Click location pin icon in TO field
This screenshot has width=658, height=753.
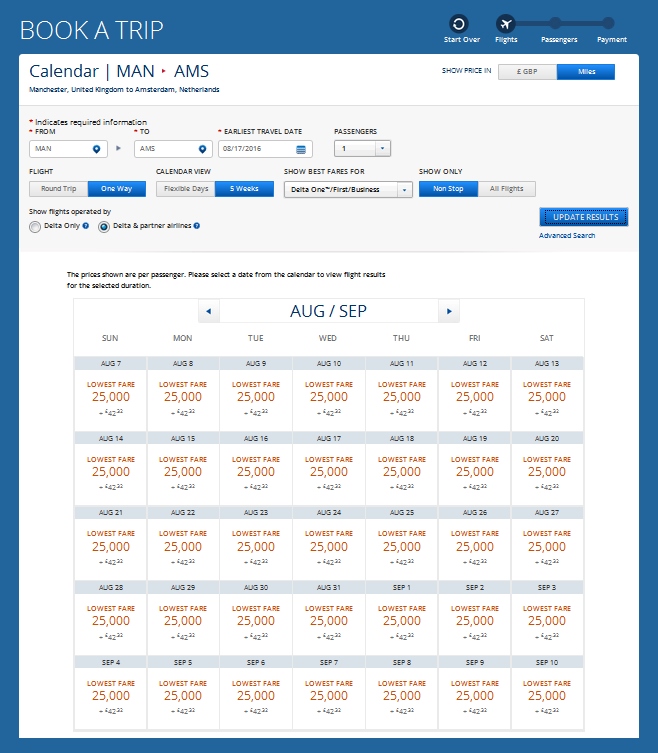coord(201,149)
